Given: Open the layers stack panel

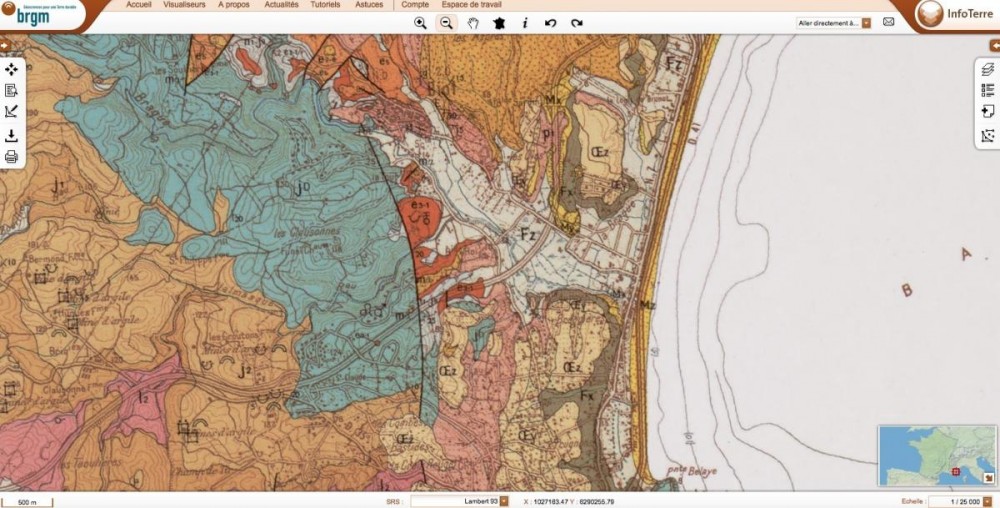Looking at the screenshot, I should 987,68.
